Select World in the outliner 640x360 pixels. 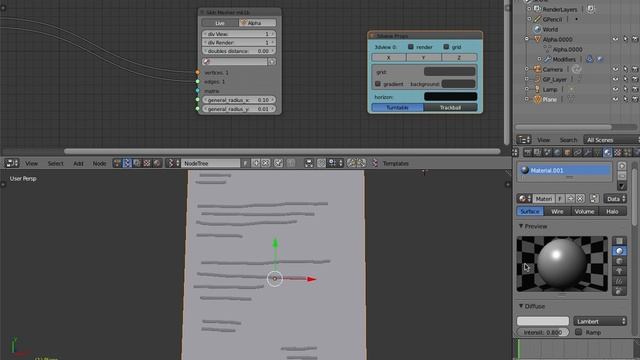click(550, 29)
